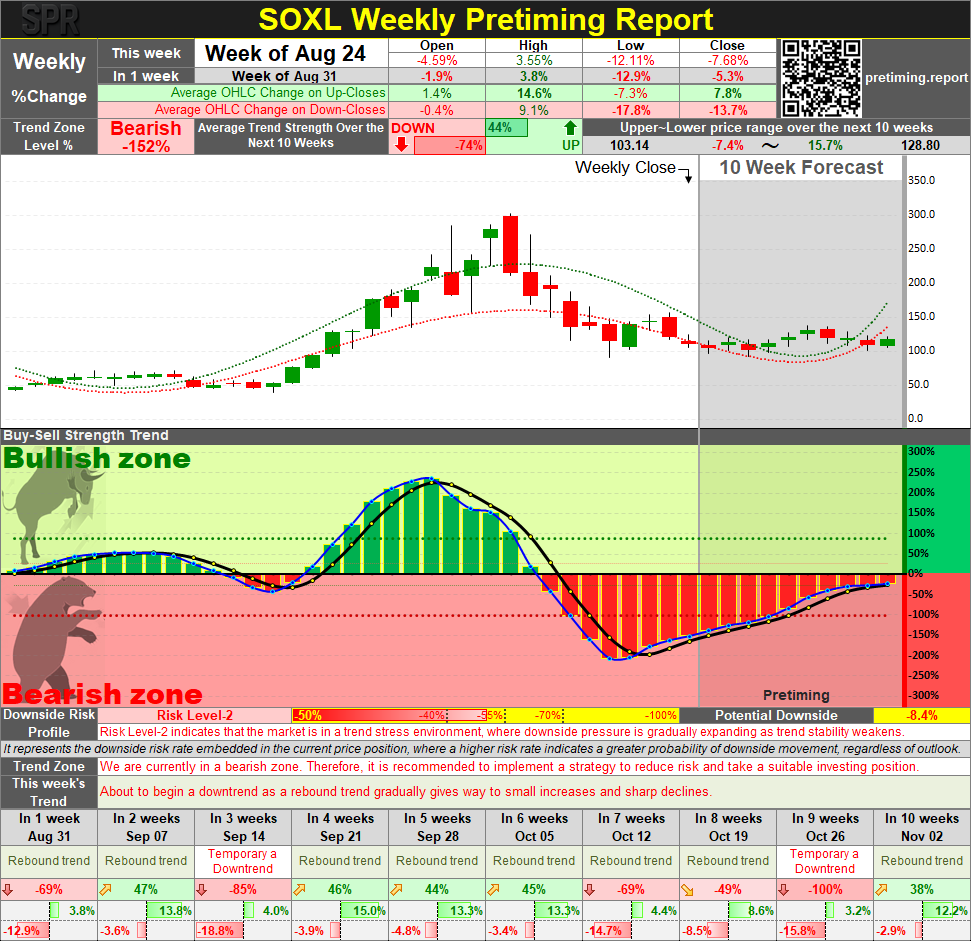Click the Pretiming label in the forecast zone
Image resolution: width=971 pixels, height=941 pixels.
[x=796, y=695]
